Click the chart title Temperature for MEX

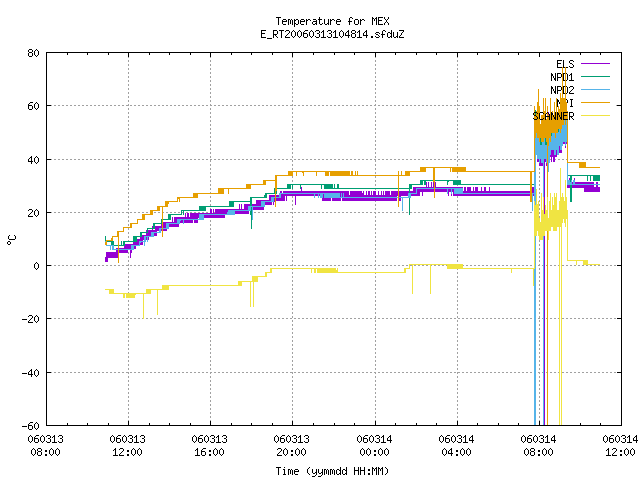[x=332, y=21]
